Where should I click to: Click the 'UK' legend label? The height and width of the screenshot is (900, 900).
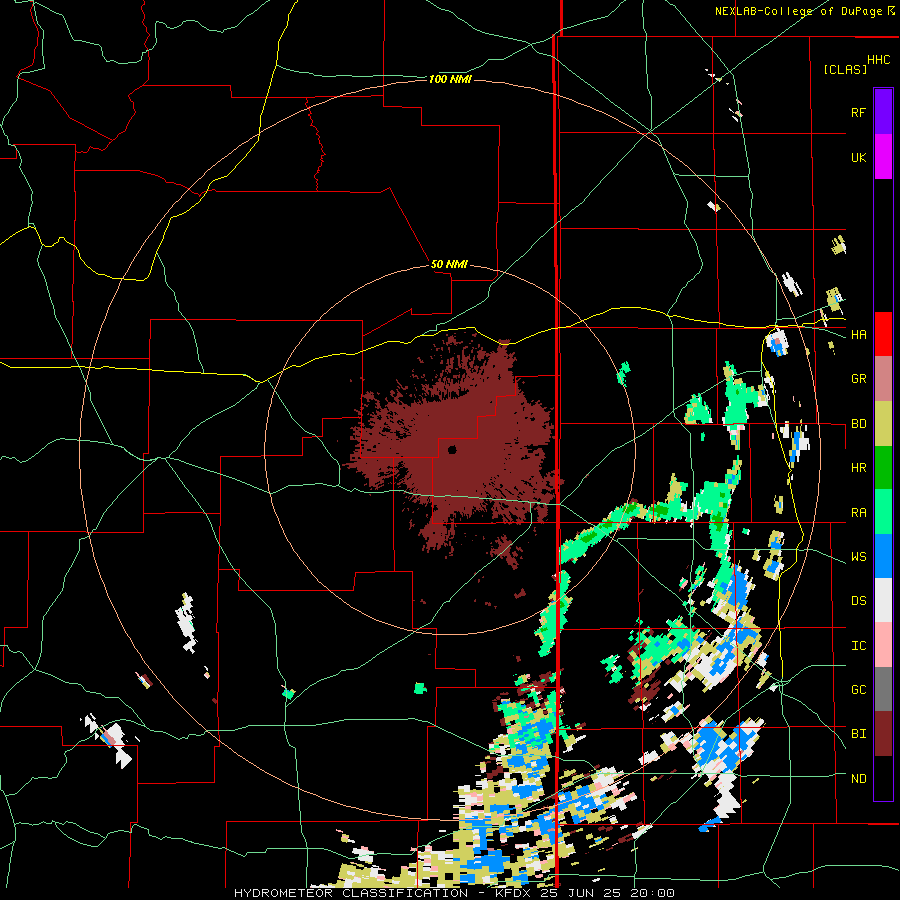858,157
